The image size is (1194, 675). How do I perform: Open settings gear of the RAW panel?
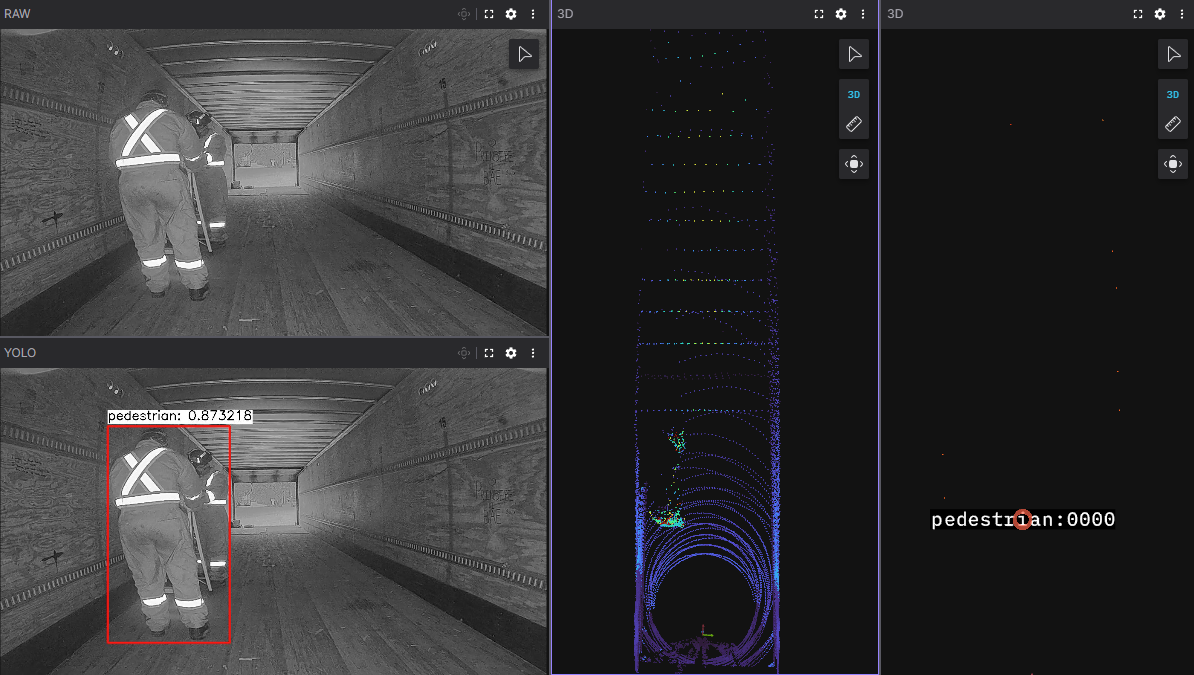coord(511,14)
